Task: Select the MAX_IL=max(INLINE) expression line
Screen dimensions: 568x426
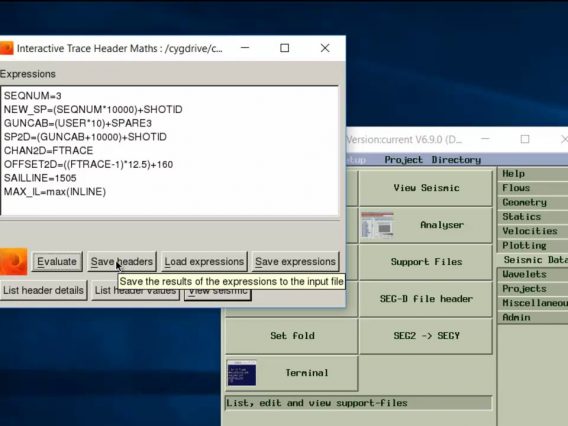Action: [55, 192]
